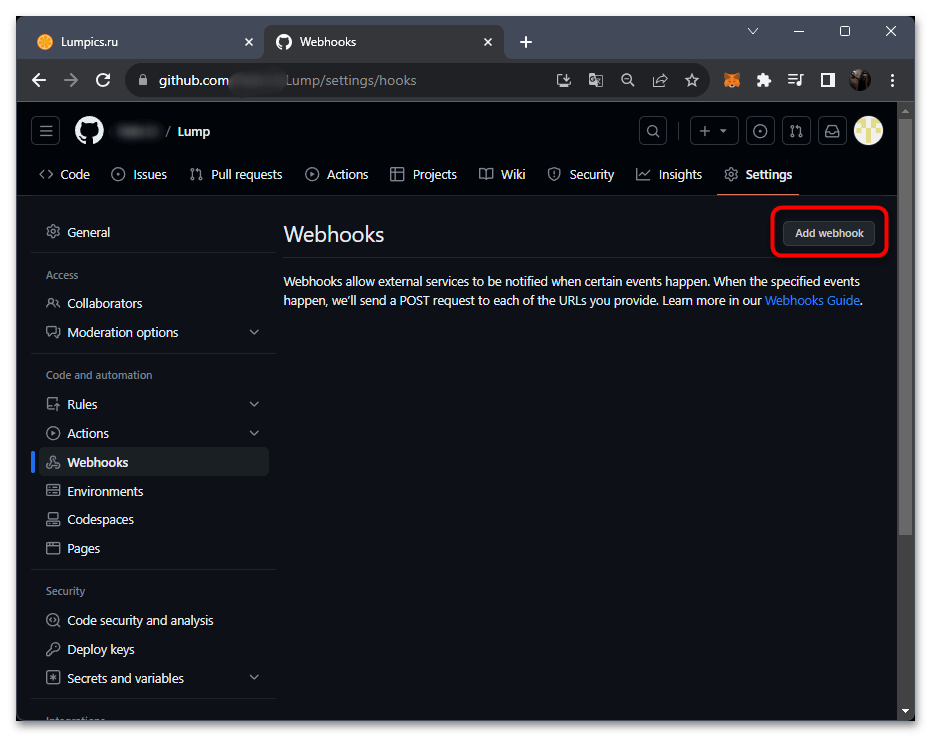Click the share page icon

[660, 80]
